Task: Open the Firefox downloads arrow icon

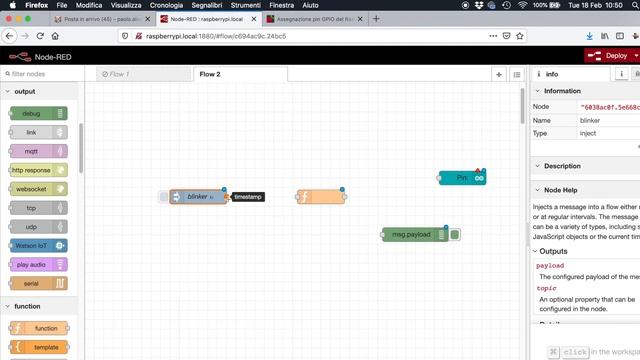Action: click(589, 36)
